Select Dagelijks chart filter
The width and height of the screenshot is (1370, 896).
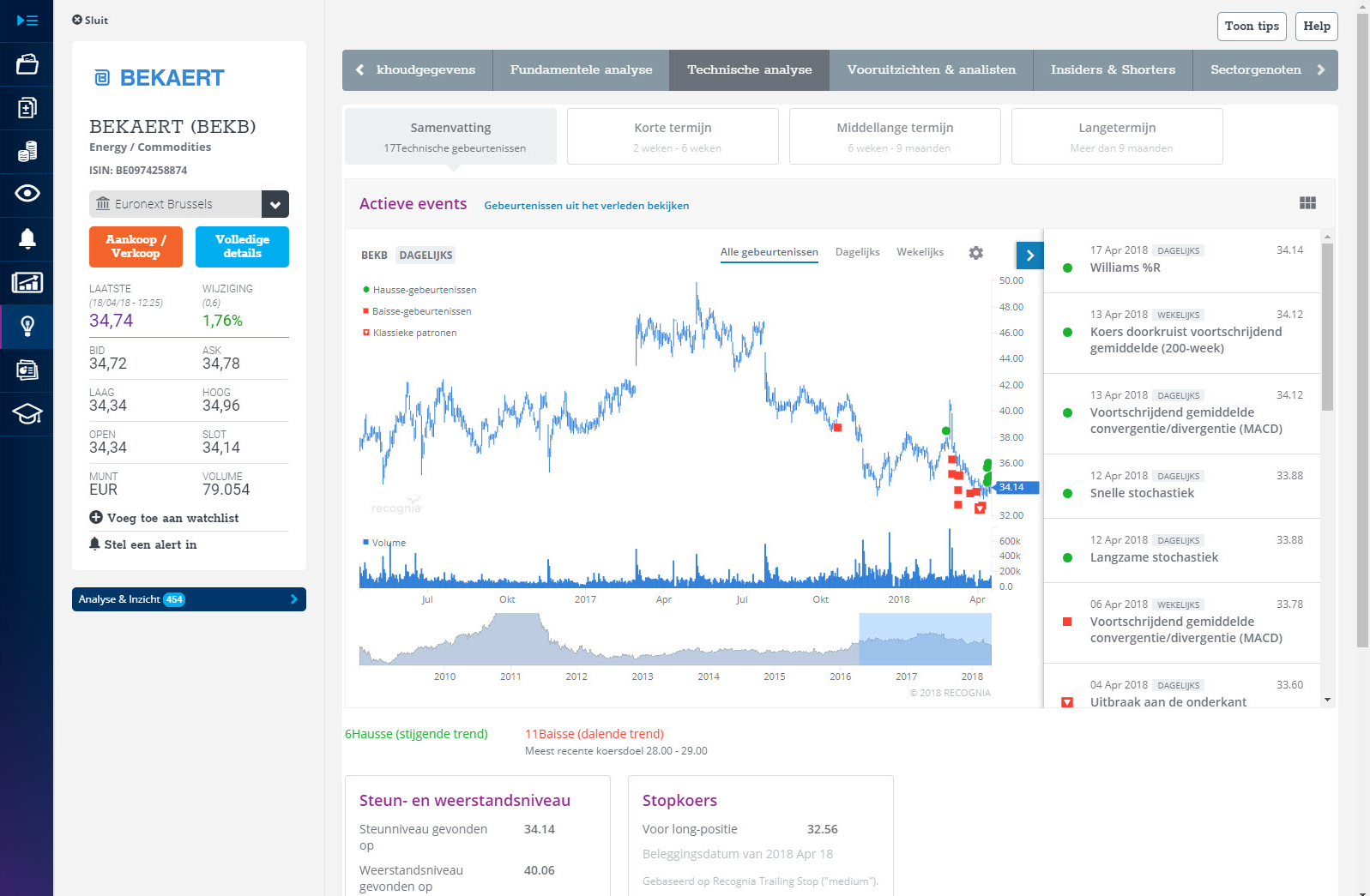[x=857, y=252]
